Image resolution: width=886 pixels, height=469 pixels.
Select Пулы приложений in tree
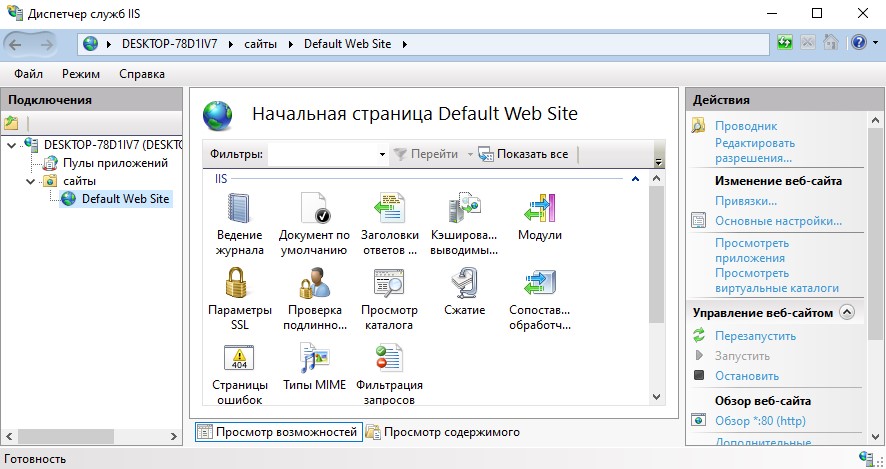click(115, 163)
